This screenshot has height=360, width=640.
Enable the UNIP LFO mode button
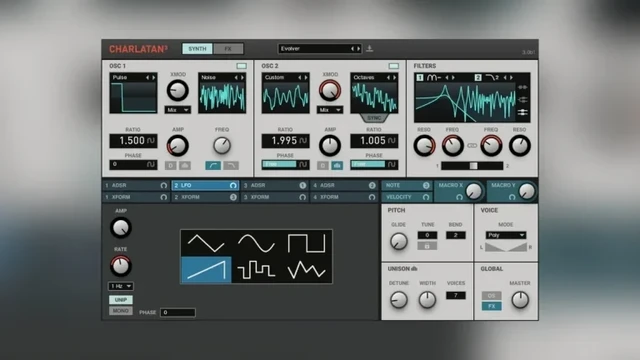120,300
